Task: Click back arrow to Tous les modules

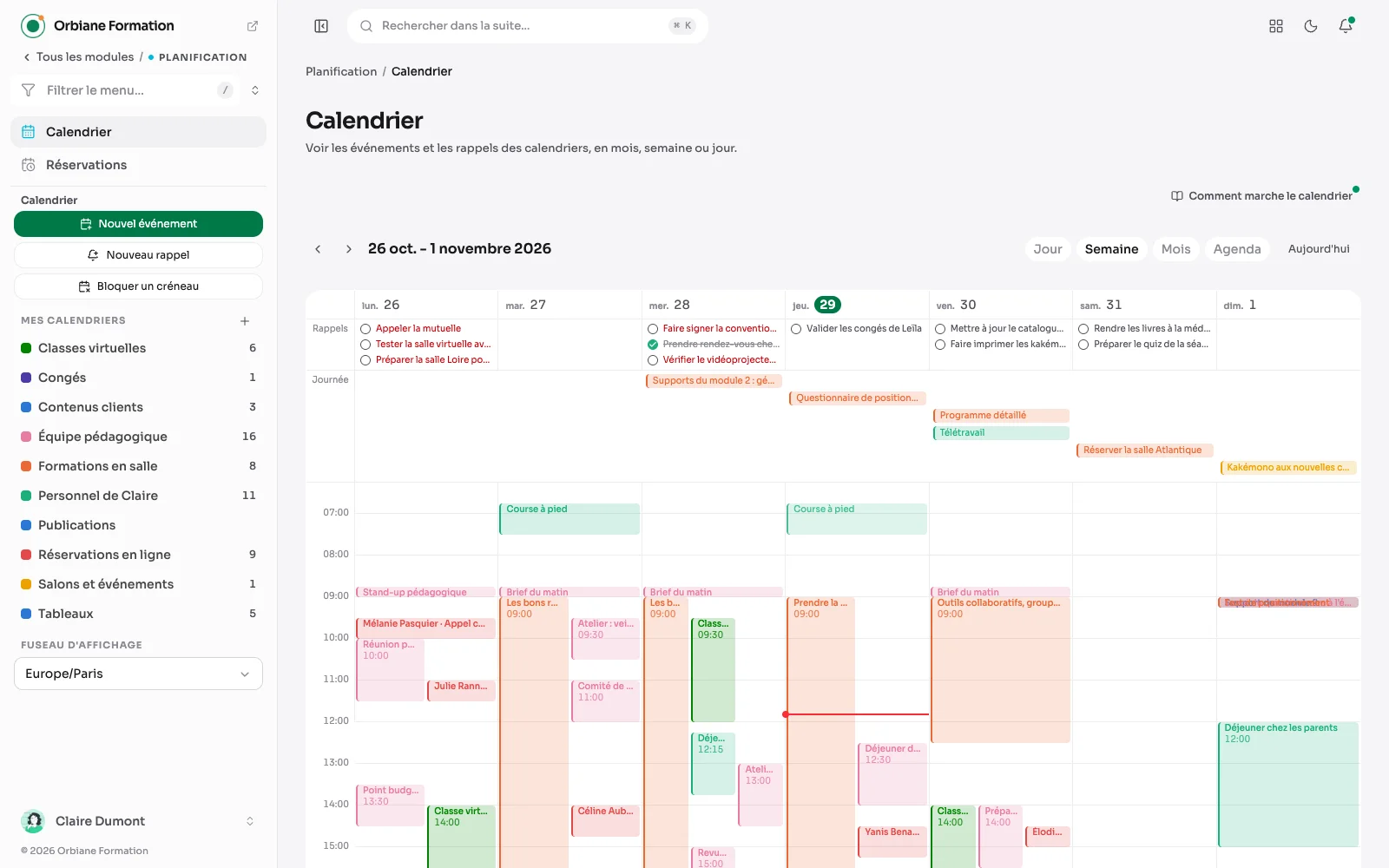Action: (27, 57)
